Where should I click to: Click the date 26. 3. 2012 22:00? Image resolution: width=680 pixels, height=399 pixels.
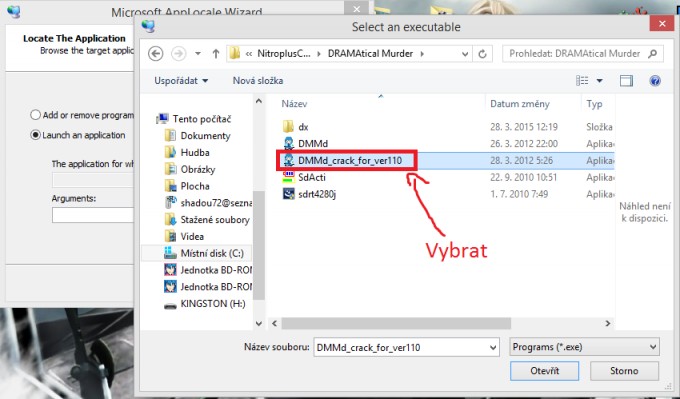(x=524, y=144)
